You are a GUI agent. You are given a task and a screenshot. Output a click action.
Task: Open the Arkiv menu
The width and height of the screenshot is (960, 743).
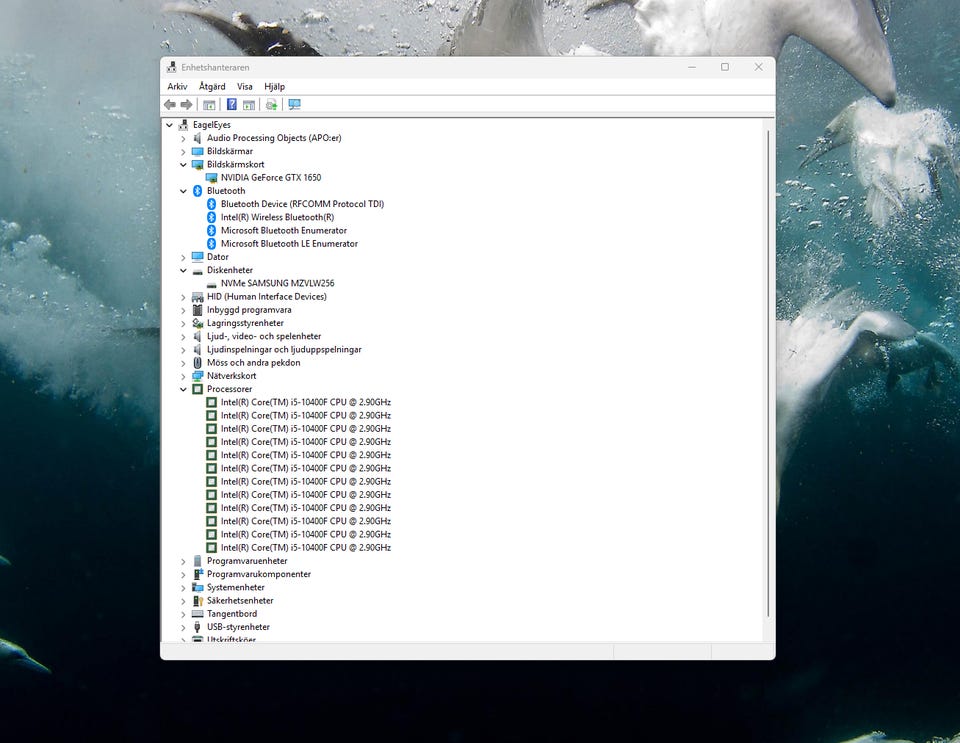coord(177,87)
